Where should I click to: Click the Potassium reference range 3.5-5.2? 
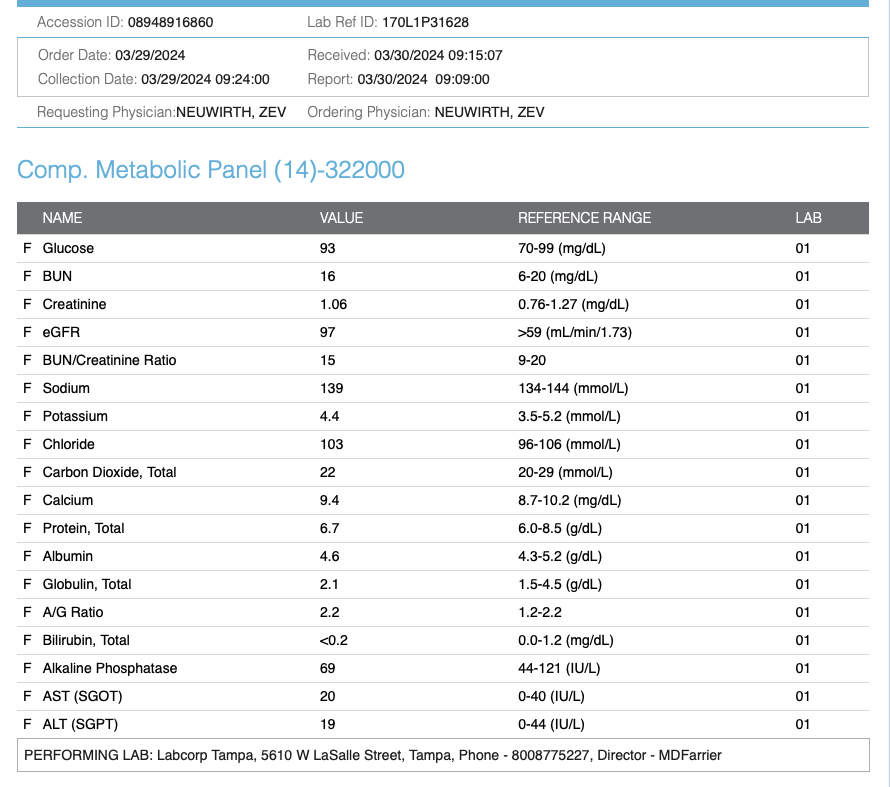[563, 416]
